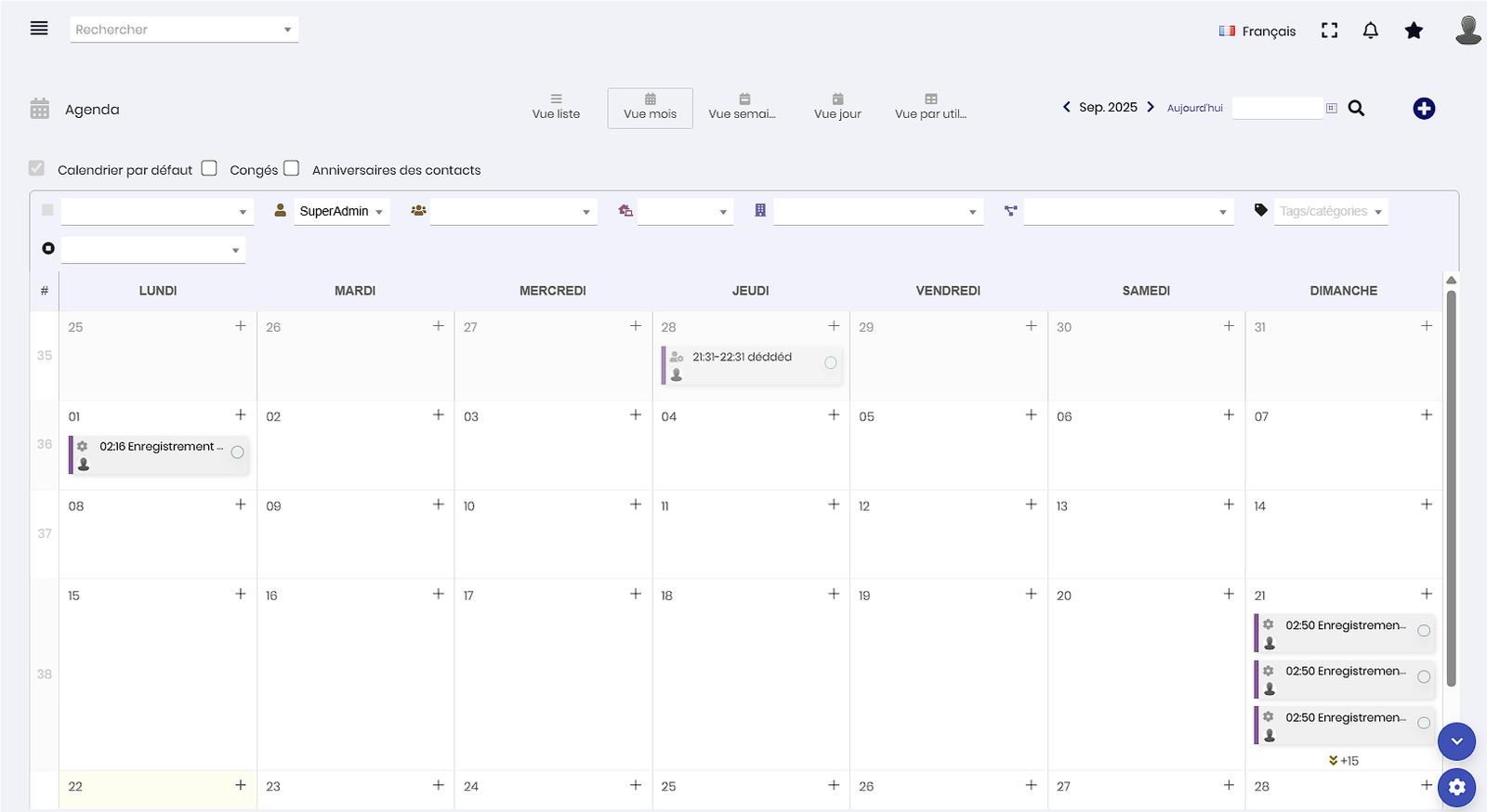
Task: Enable Anniversaires des contacts checkbox
Action: click(291, 168)
